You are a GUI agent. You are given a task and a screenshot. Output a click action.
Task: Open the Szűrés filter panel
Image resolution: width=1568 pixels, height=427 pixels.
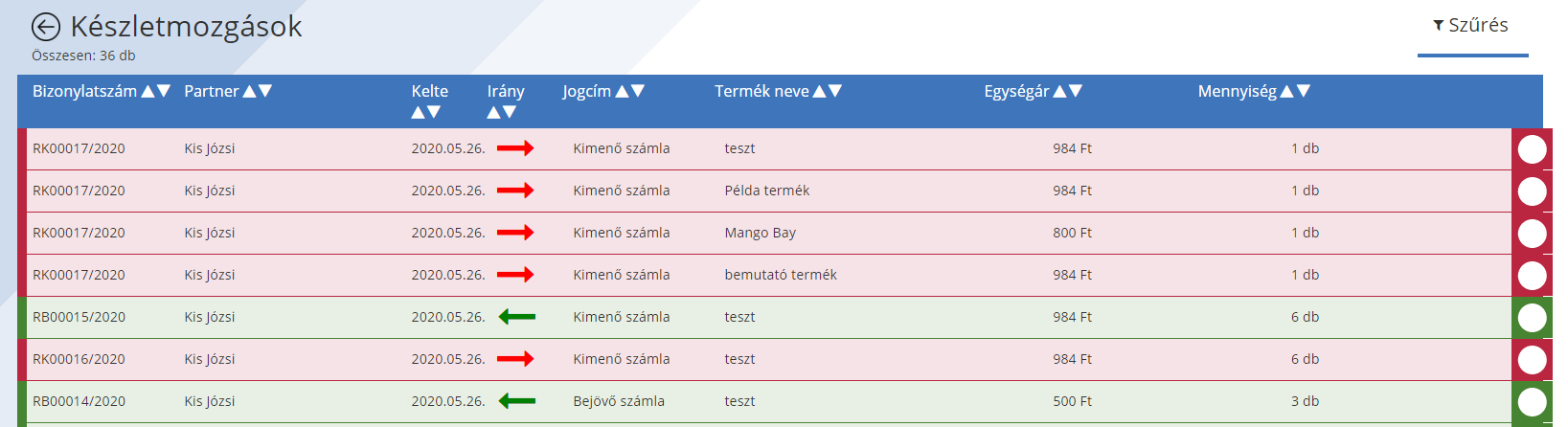(1471, 26)
